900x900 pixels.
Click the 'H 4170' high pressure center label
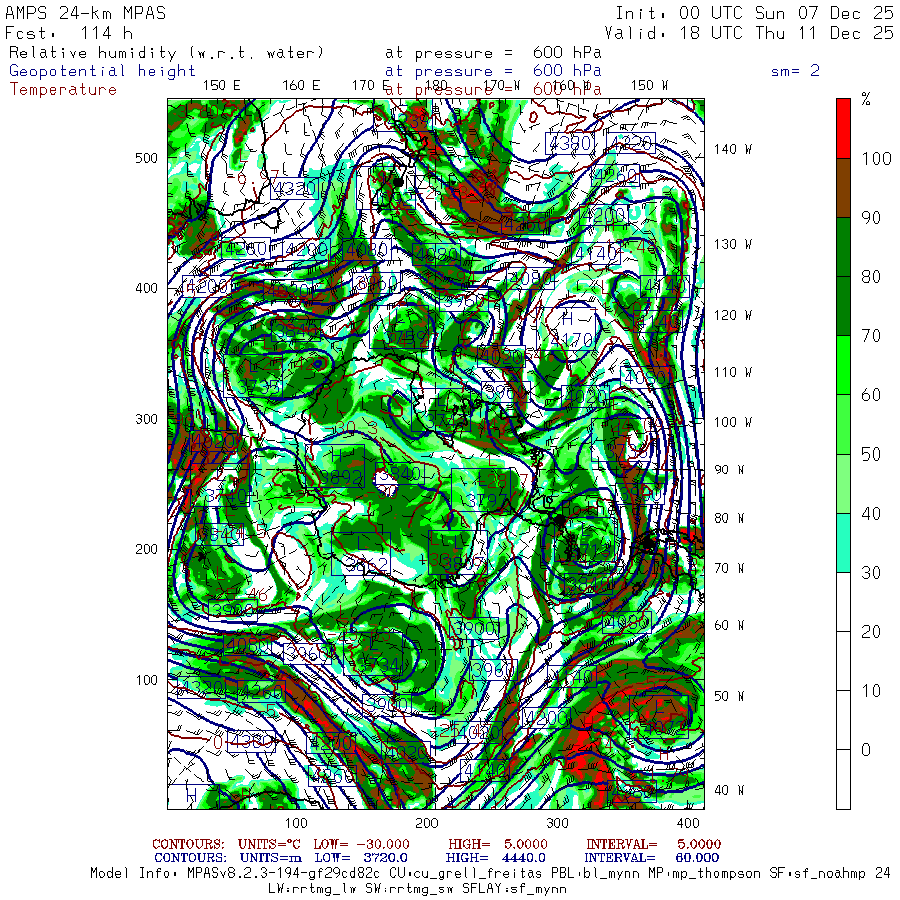[x=572, y=331]
